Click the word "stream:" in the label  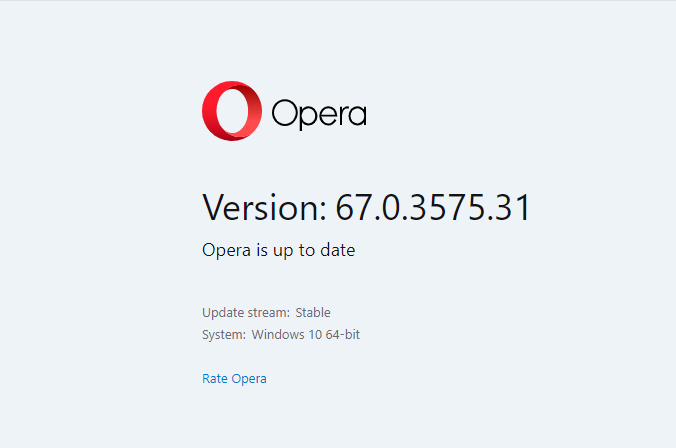[268, 312]
